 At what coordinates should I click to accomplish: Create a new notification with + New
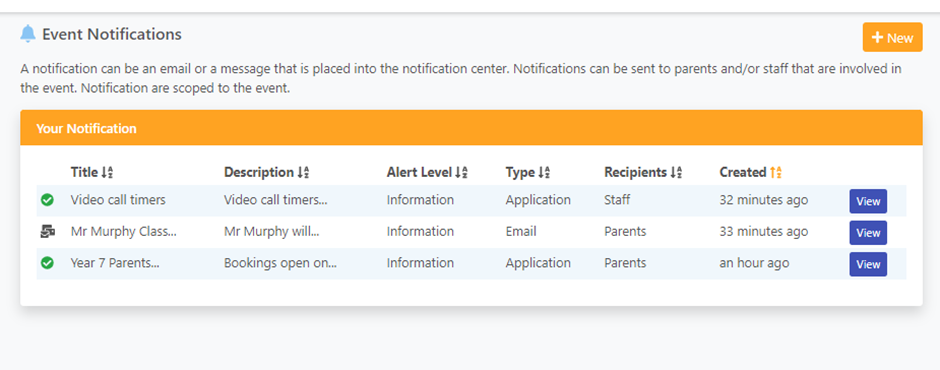tap(892, 37)
